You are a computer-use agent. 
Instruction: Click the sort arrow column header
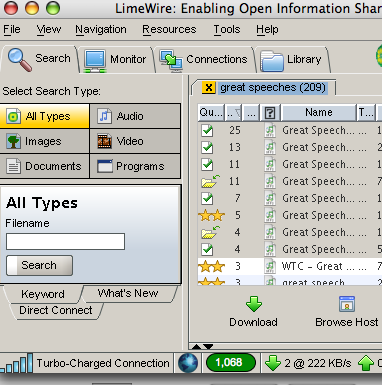[x=234, y=113]
